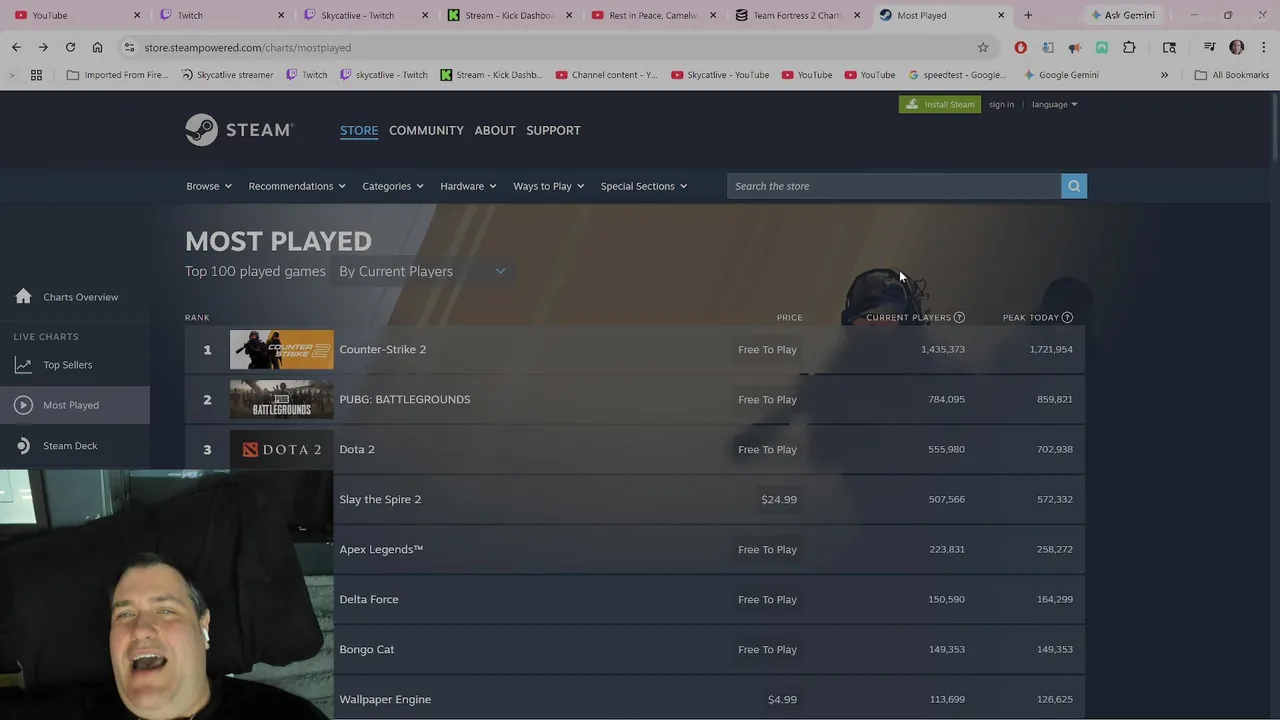The height and width of the screenshot is (720, 1280).
Task: Expand the Recommendations menu
Action: pyautogui.click(x=297, y=186)
